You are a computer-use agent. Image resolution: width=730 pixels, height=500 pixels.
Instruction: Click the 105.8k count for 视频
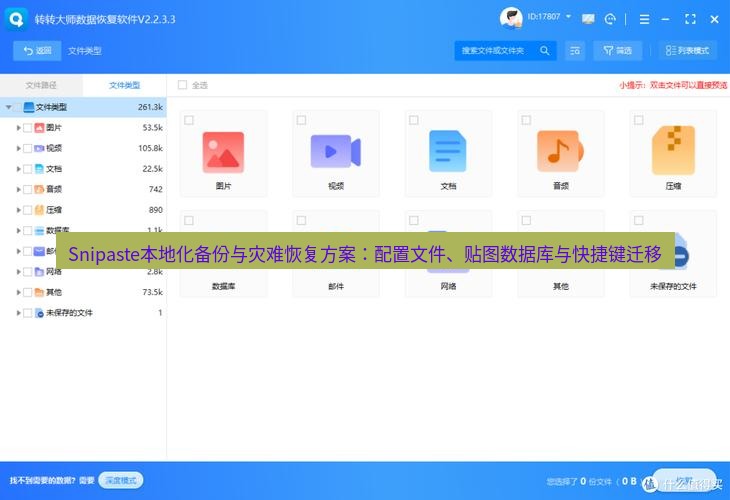(150, 148)
